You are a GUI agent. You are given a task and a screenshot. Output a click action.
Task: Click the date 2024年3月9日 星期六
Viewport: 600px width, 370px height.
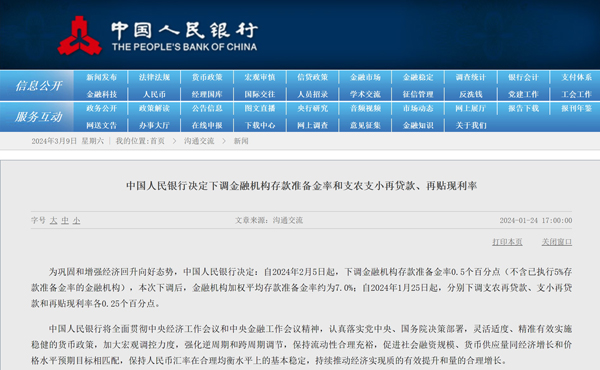point(67,141)
